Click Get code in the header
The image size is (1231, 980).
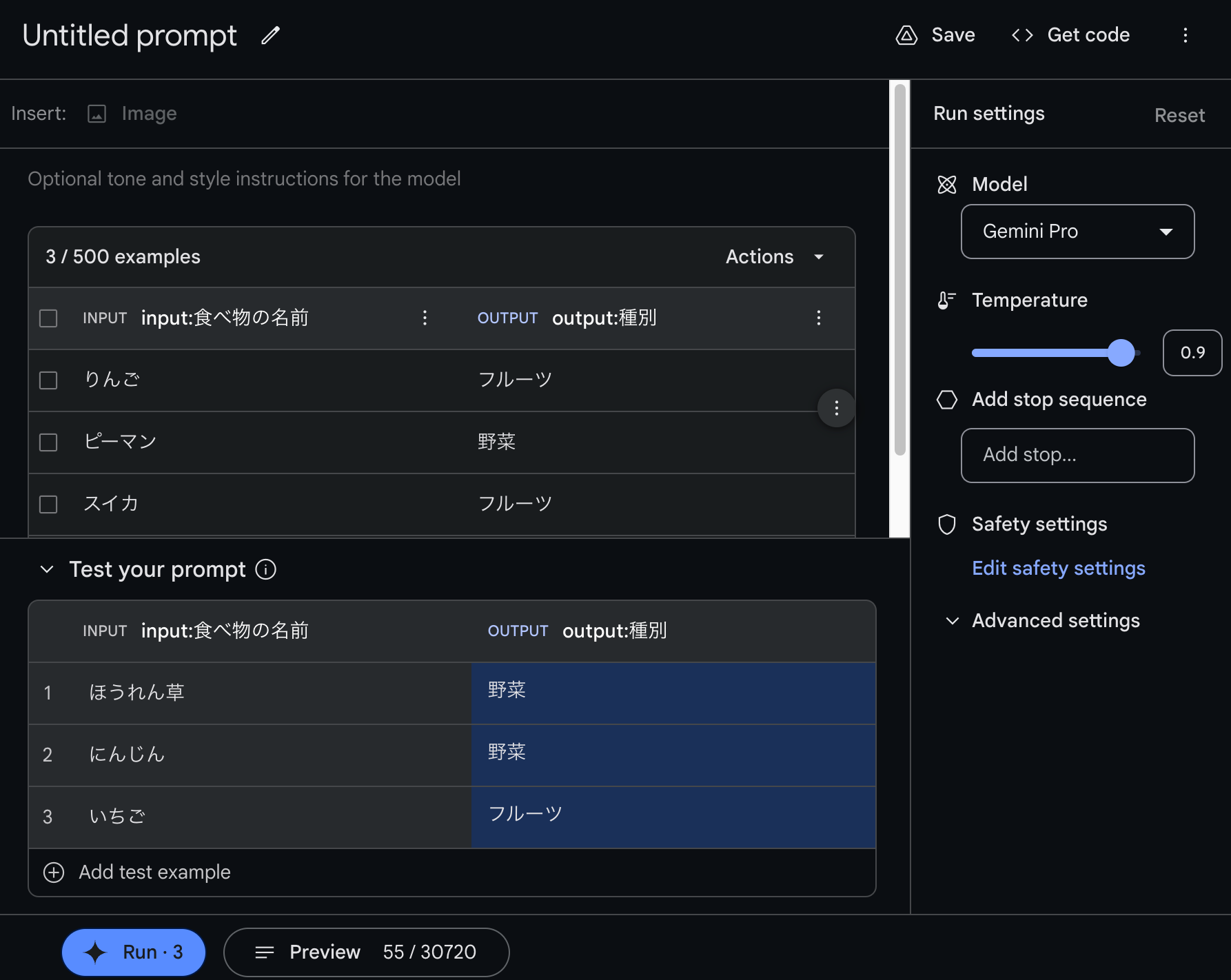1070,35
